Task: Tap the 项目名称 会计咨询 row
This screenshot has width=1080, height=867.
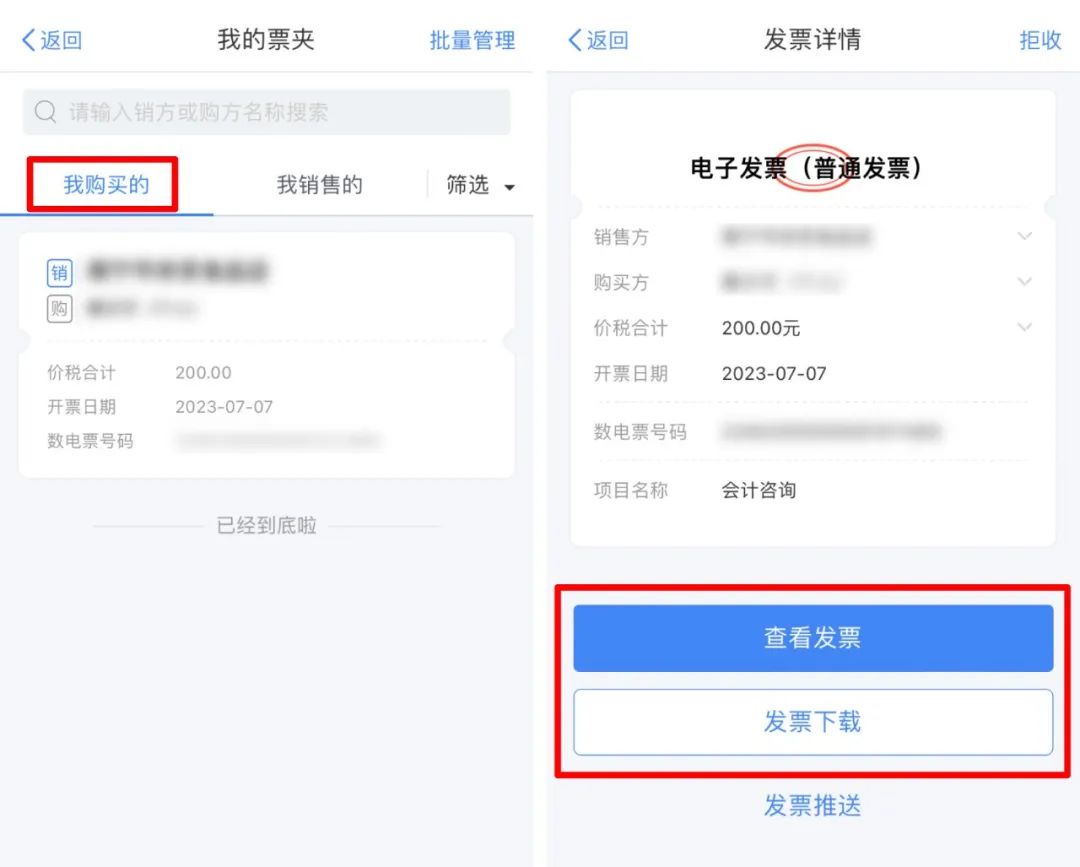Action: tap(813, 490)
